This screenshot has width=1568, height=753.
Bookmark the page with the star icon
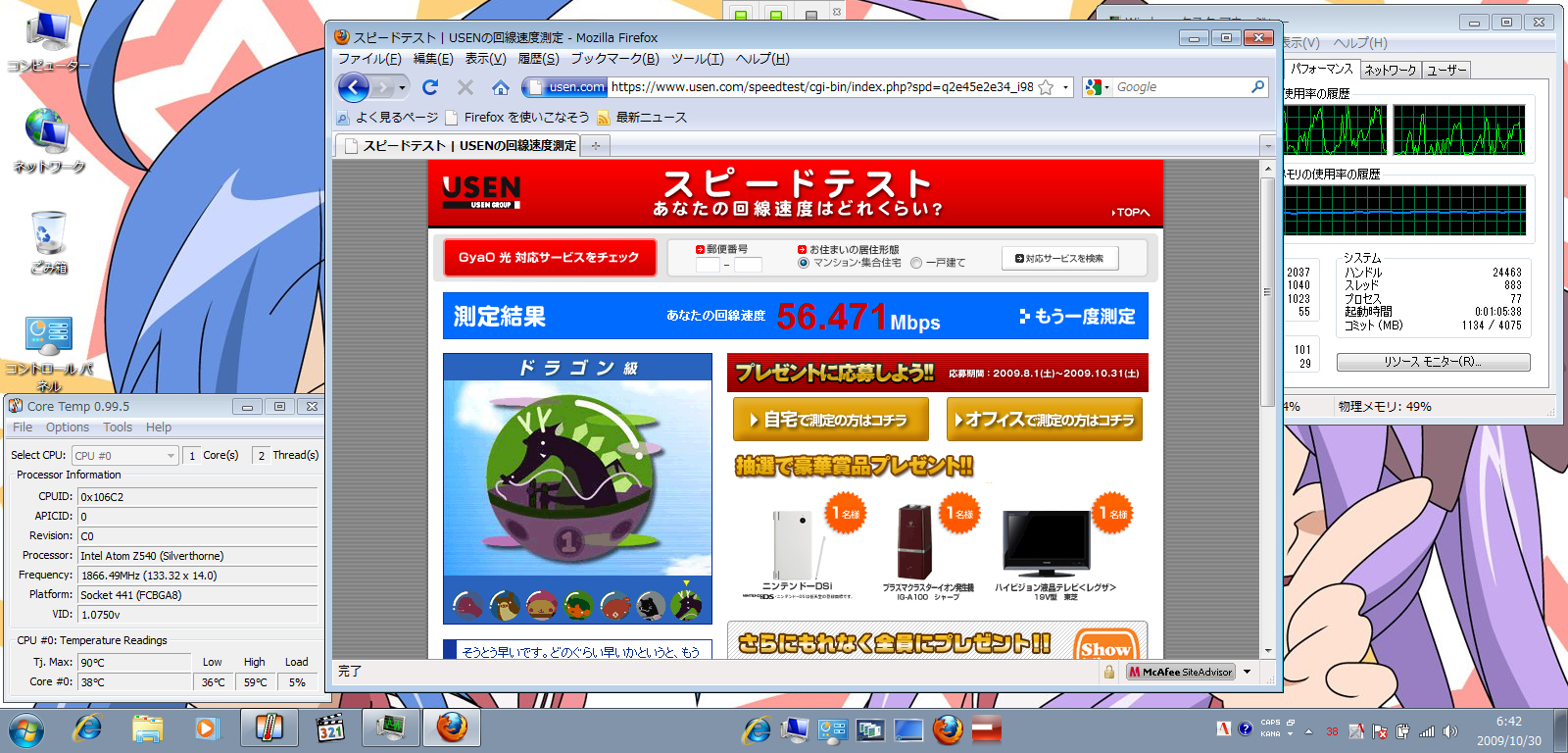point(1046,87)
